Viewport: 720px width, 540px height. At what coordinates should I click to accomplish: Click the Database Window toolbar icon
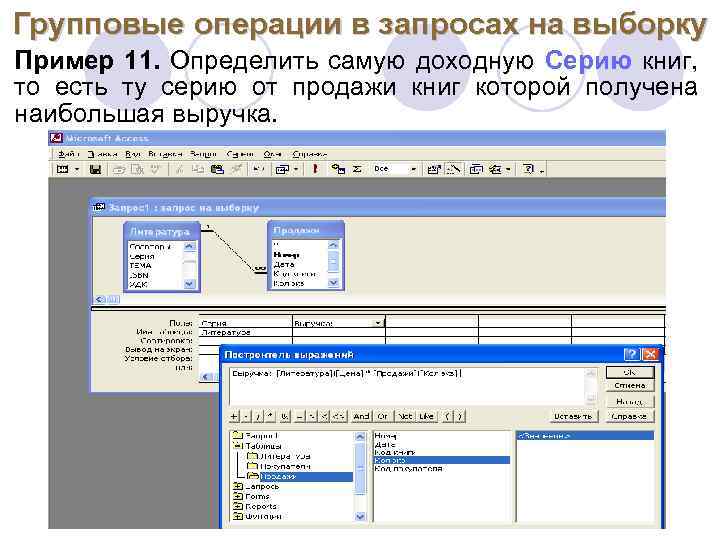point(476,169)
